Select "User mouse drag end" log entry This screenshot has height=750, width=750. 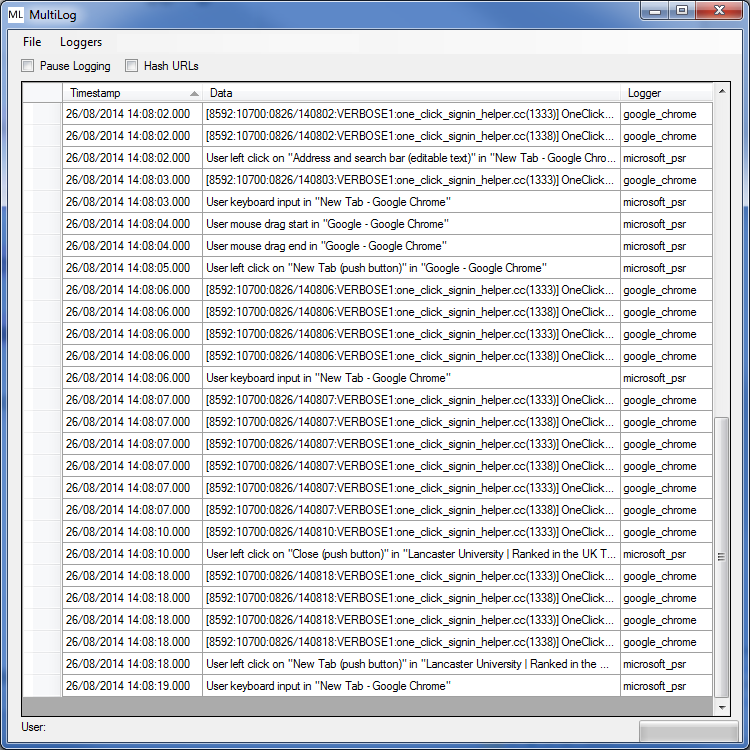click(x=411, y=246)
